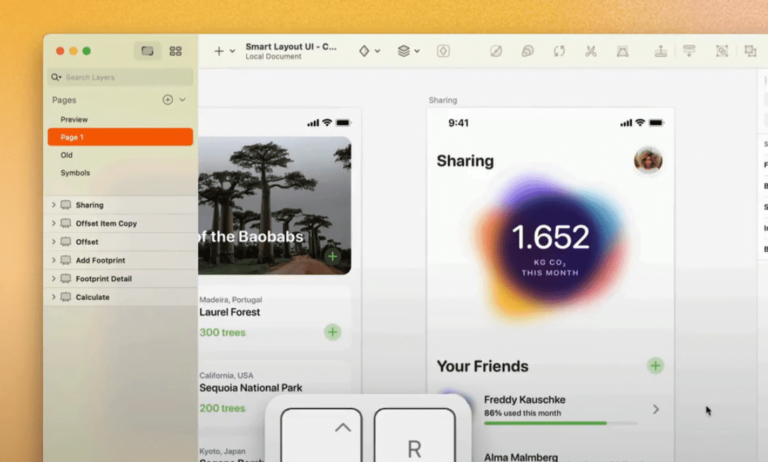Screen dimensions: 768x462
Task: Click the Smart Layout UI document title
Action: tap(290, 47)
